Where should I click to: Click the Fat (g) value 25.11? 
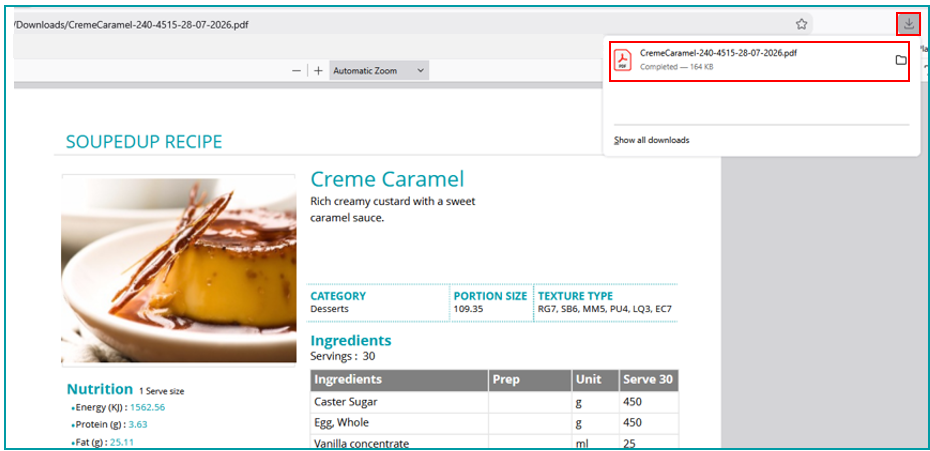[122, 442]
